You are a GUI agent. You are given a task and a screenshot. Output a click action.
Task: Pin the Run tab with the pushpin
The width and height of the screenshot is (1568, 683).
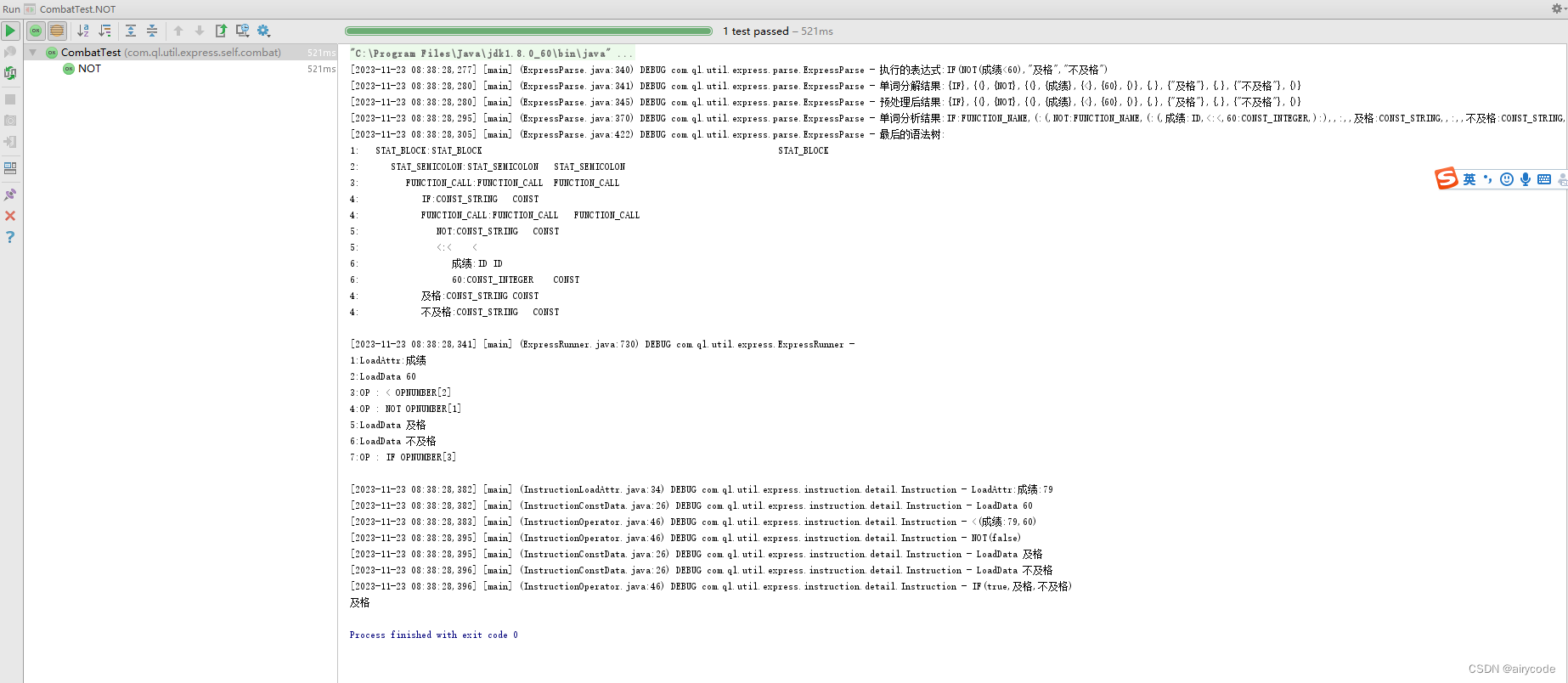coord(10,195)
